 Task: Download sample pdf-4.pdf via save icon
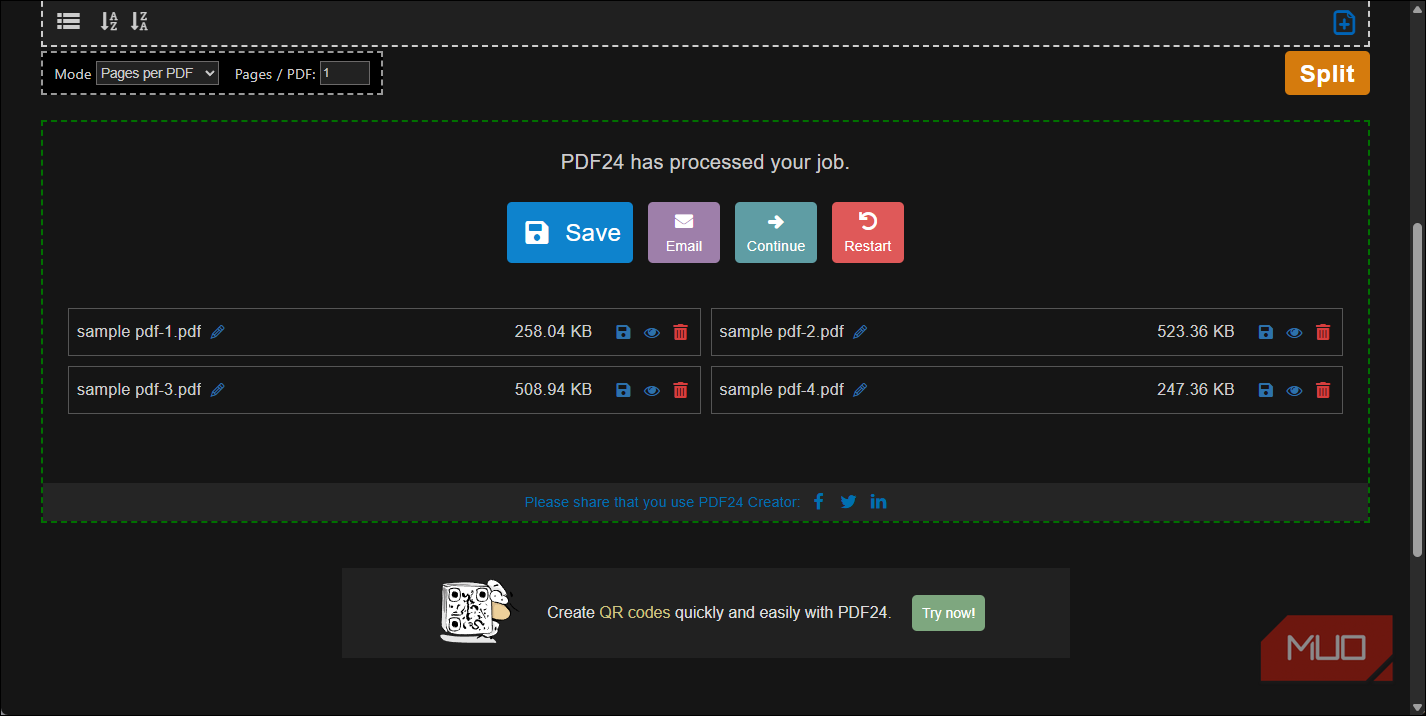coord(1265,390)
